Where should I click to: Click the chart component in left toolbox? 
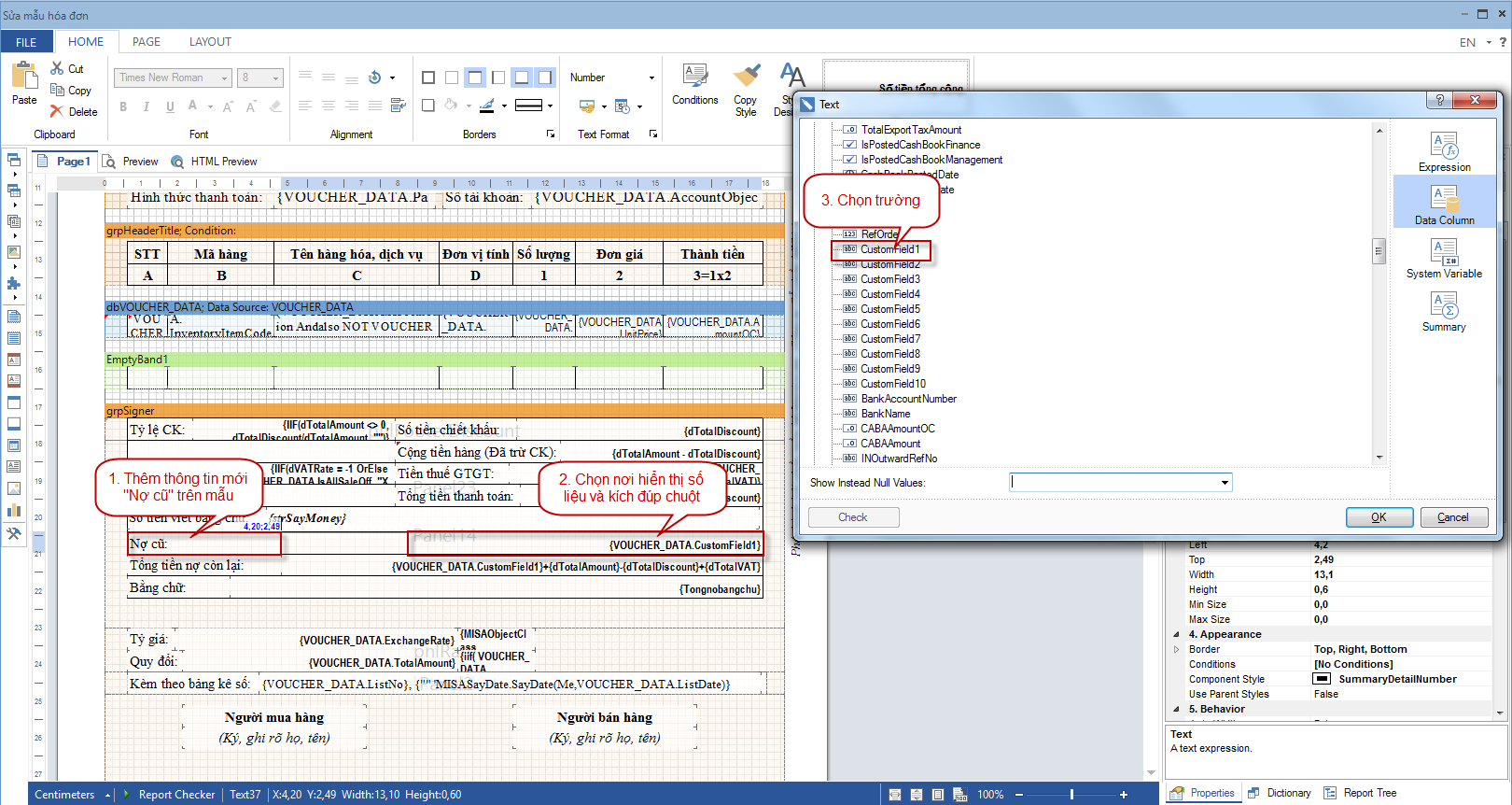14,510
